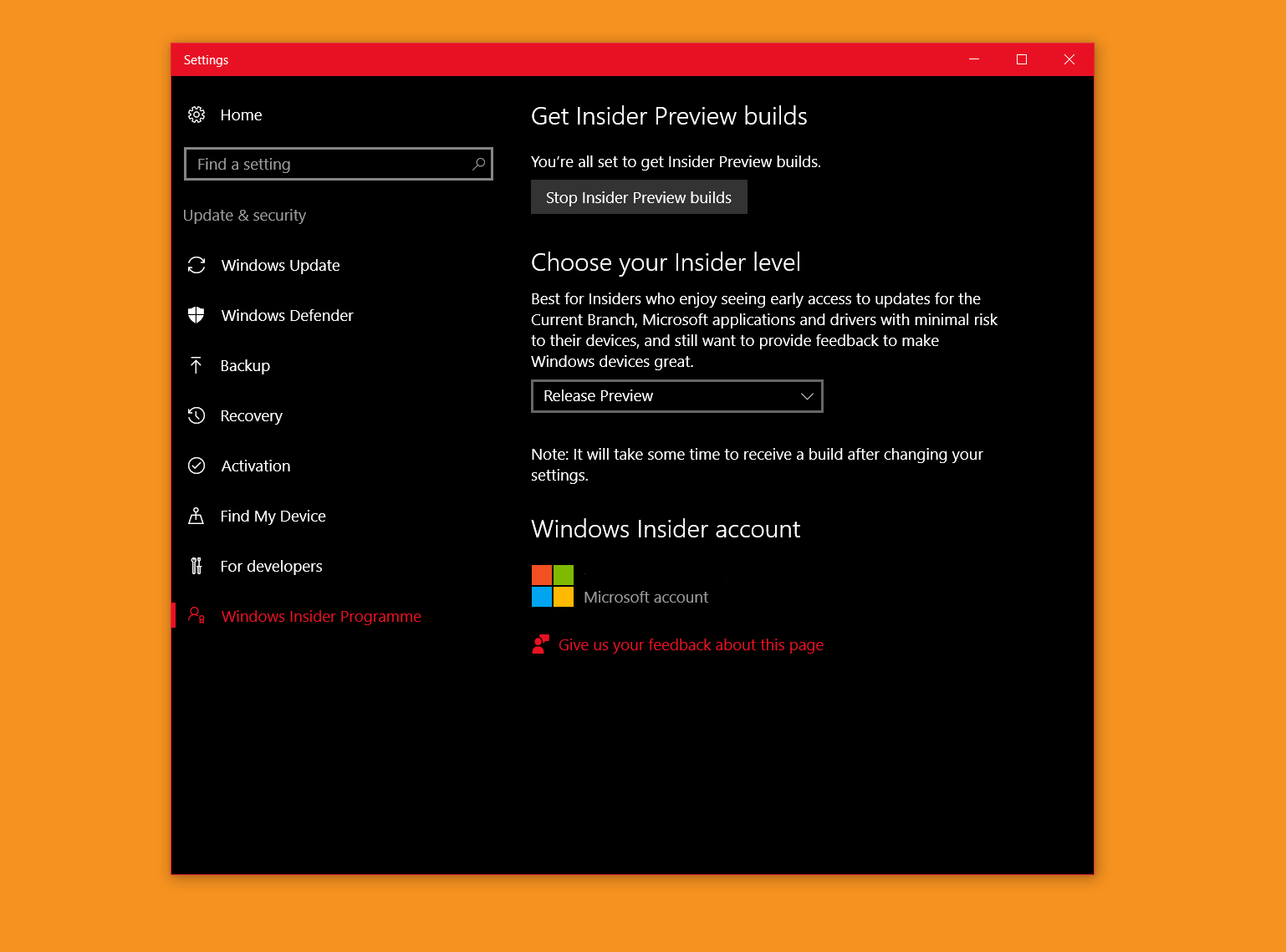Click the Find My Device person icon
The height and width of the screenshot is (952, 1286).
[x=196, y=516]
